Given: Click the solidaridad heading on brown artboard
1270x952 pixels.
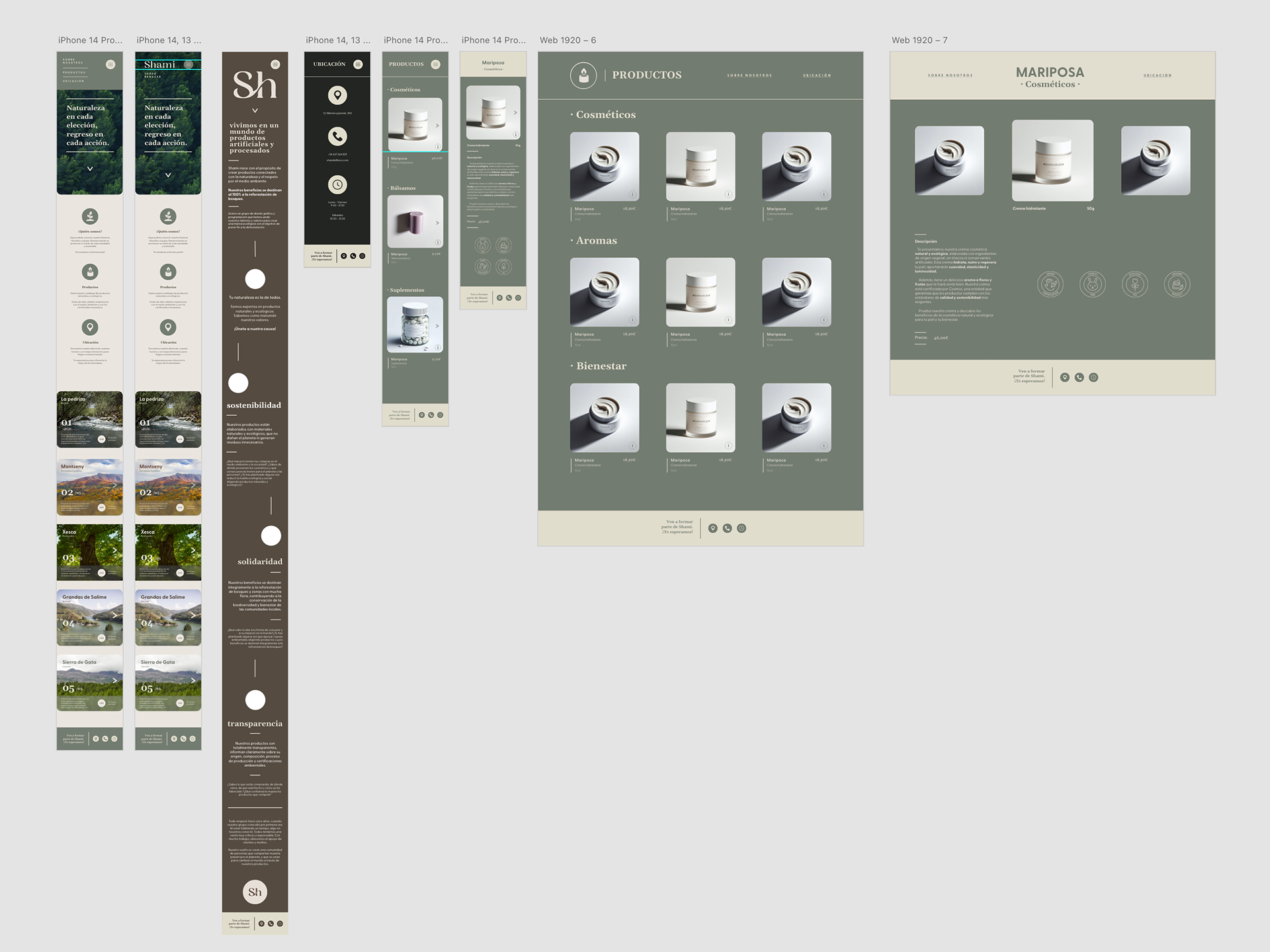Looking at the screenshot, I should click(260, 561).
